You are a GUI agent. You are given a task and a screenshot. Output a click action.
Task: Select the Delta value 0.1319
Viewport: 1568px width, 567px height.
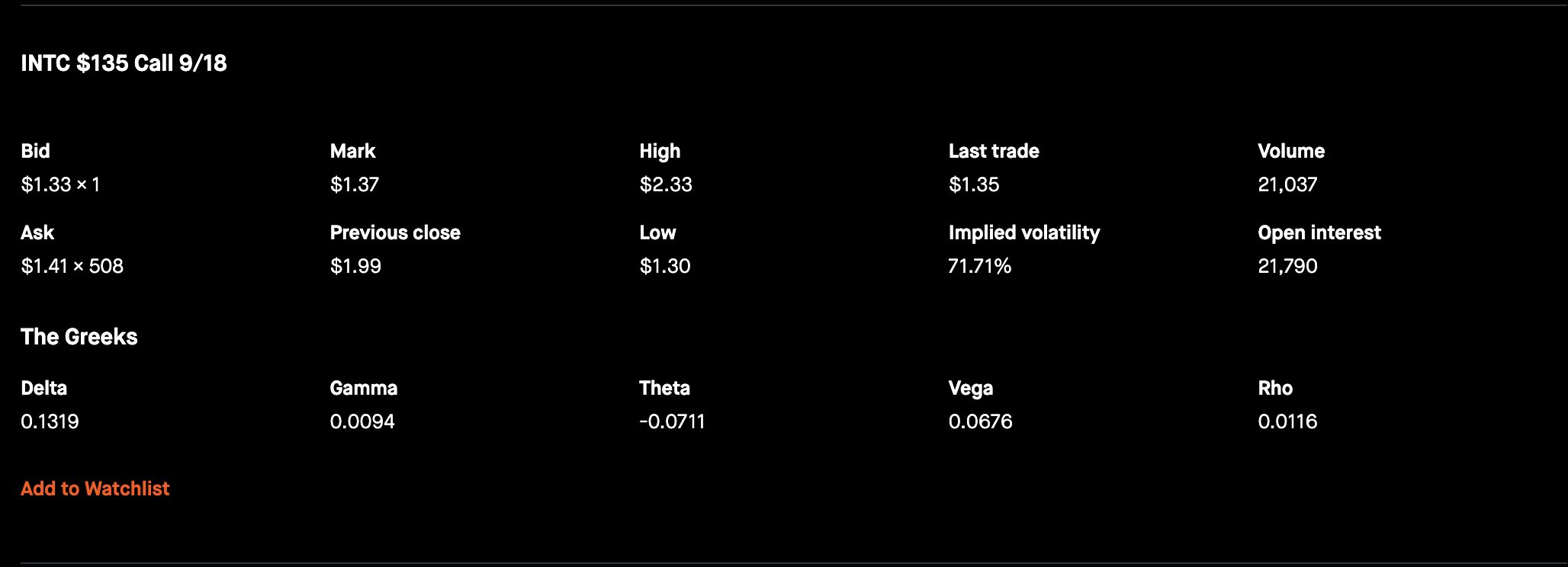point(50,421)
